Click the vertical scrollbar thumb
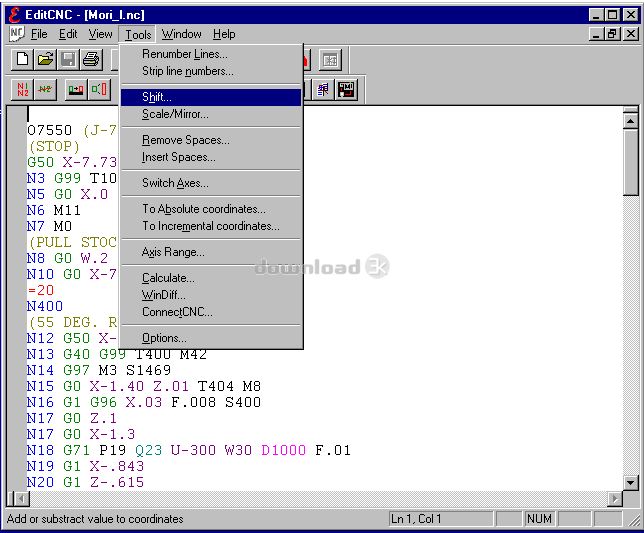This screenshot has width=644, height=533. [x=630, y=162]
